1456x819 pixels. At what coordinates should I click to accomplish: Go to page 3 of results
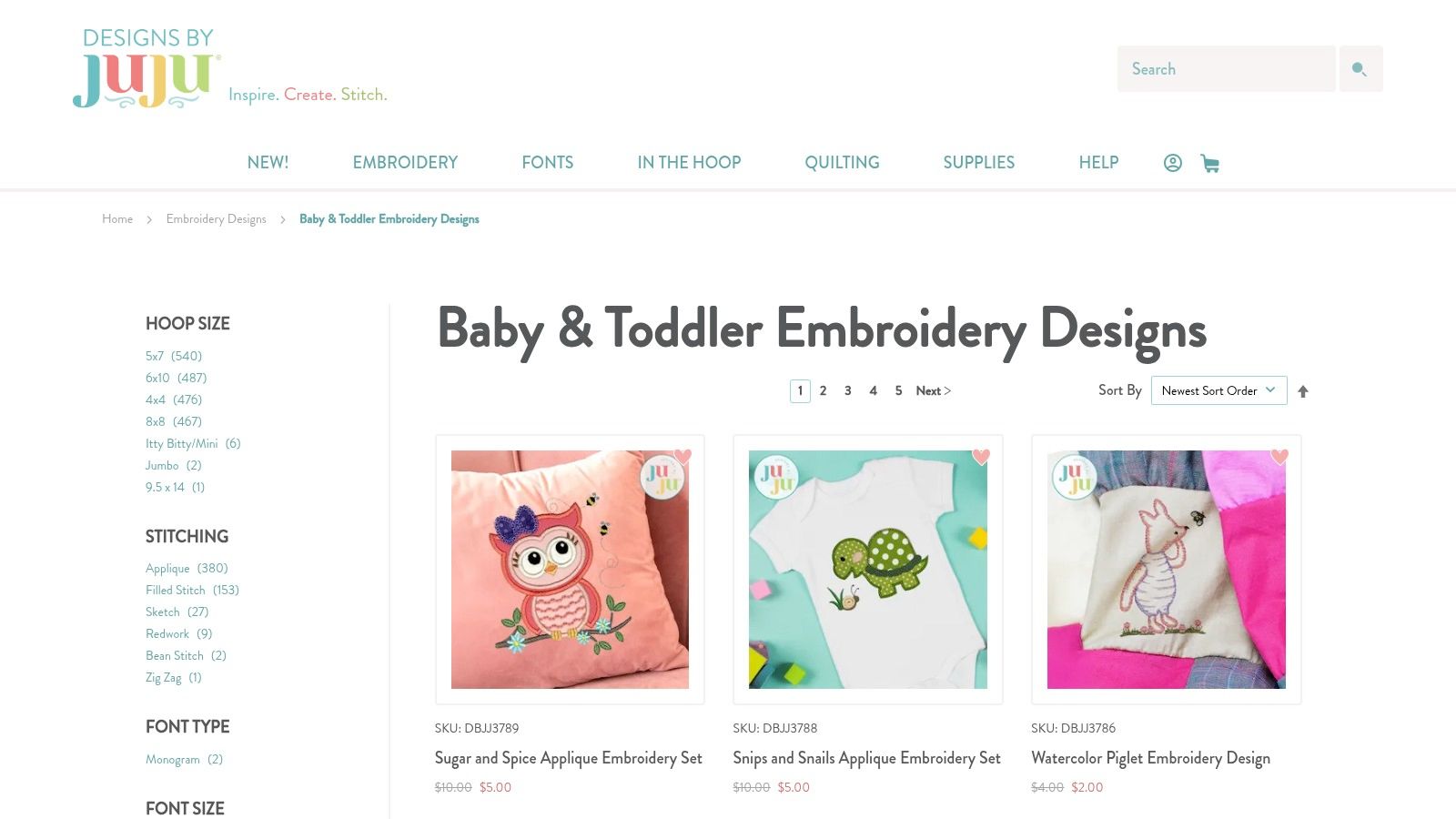click(848, 390)
